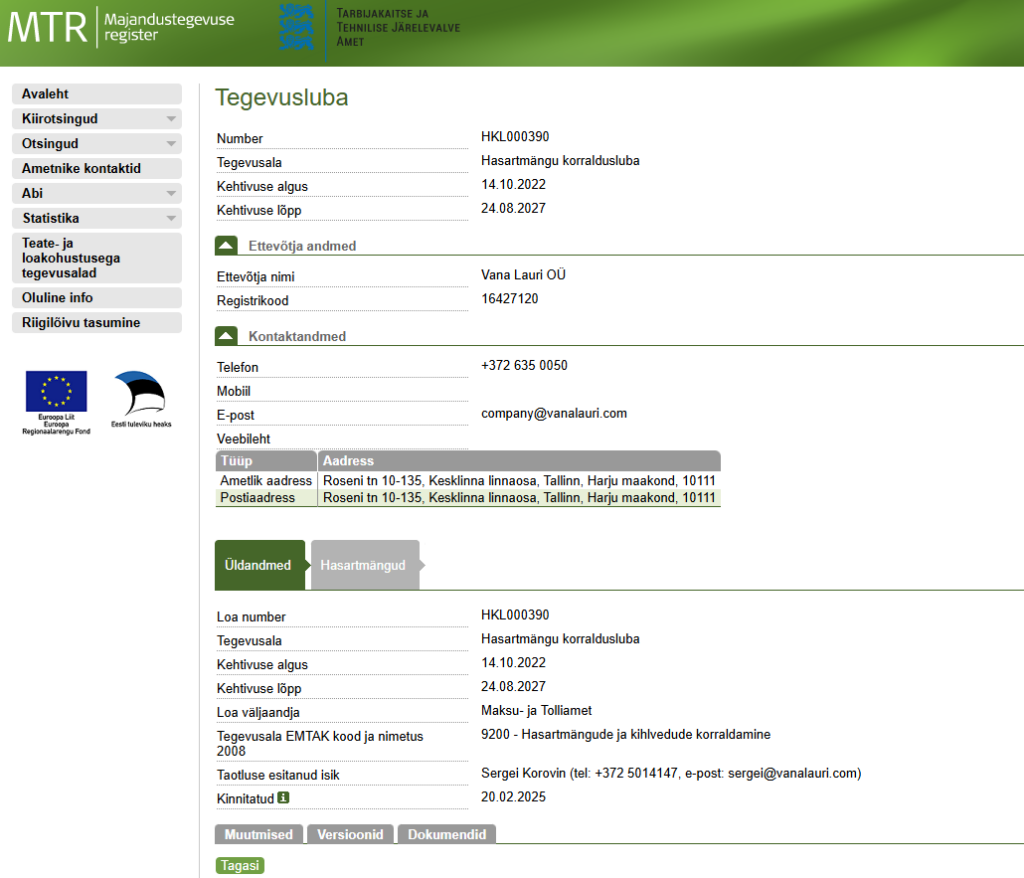Go to Avaleht in the sidebar
This screenshot has height=878, width=1024.
click(x=96, y=94)
